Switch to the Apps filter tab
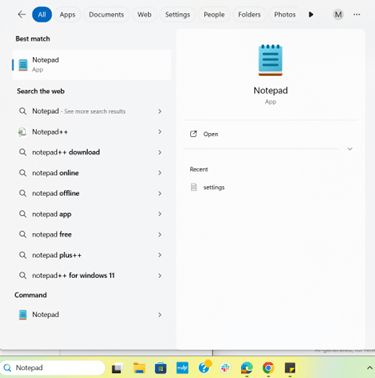This screenshot has width=375, height=378. tap(67, 14)
